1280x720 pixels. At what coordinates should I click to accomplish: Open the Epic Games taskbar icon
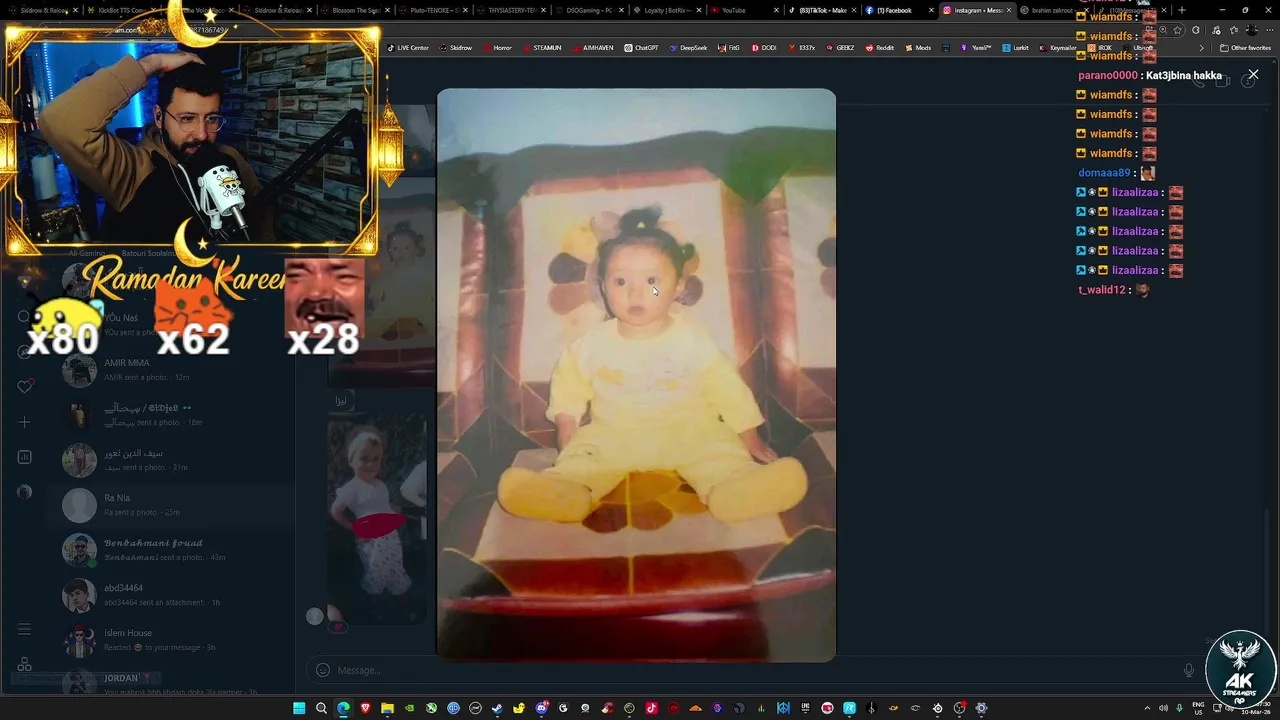(805, 708)
